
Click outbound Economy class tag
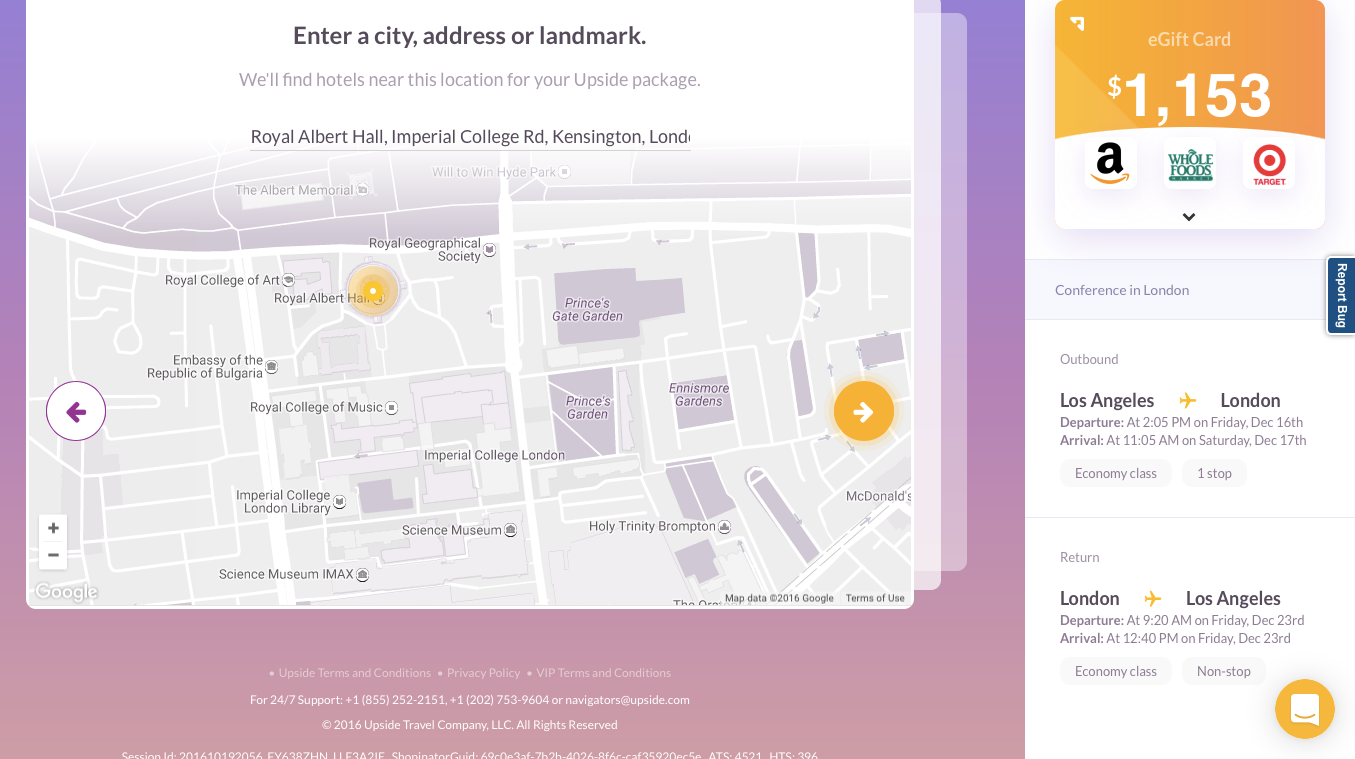1116,474
